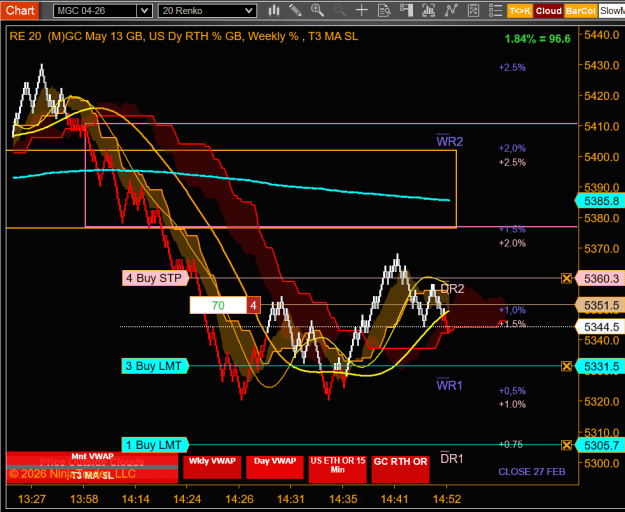This screenshot has width=625, height=512.
Task: Click the 5305.7 price marker
Action: 600,445
